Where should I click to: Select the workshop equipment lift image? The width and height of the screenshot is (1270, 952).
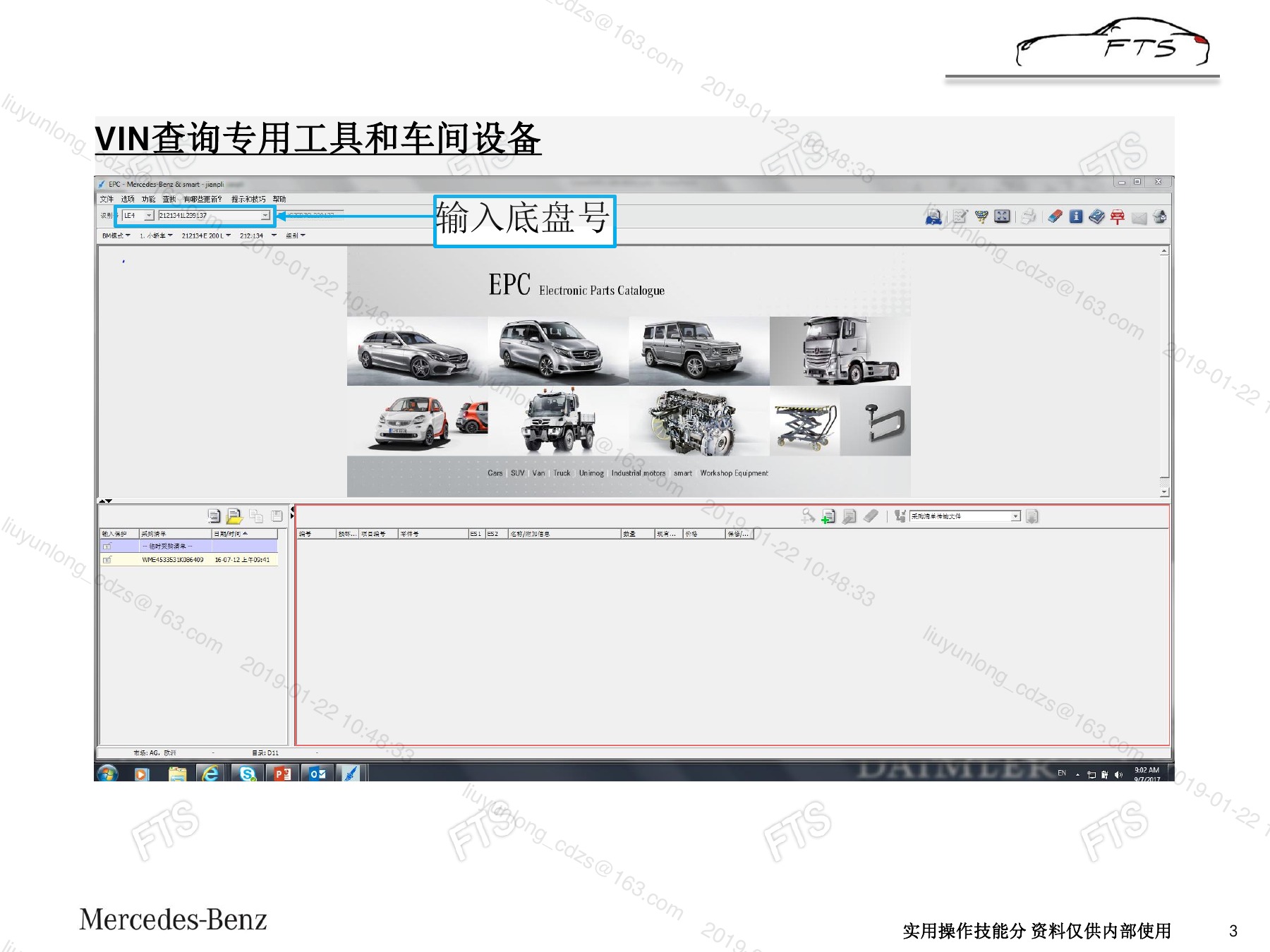[x=805, y=421]
